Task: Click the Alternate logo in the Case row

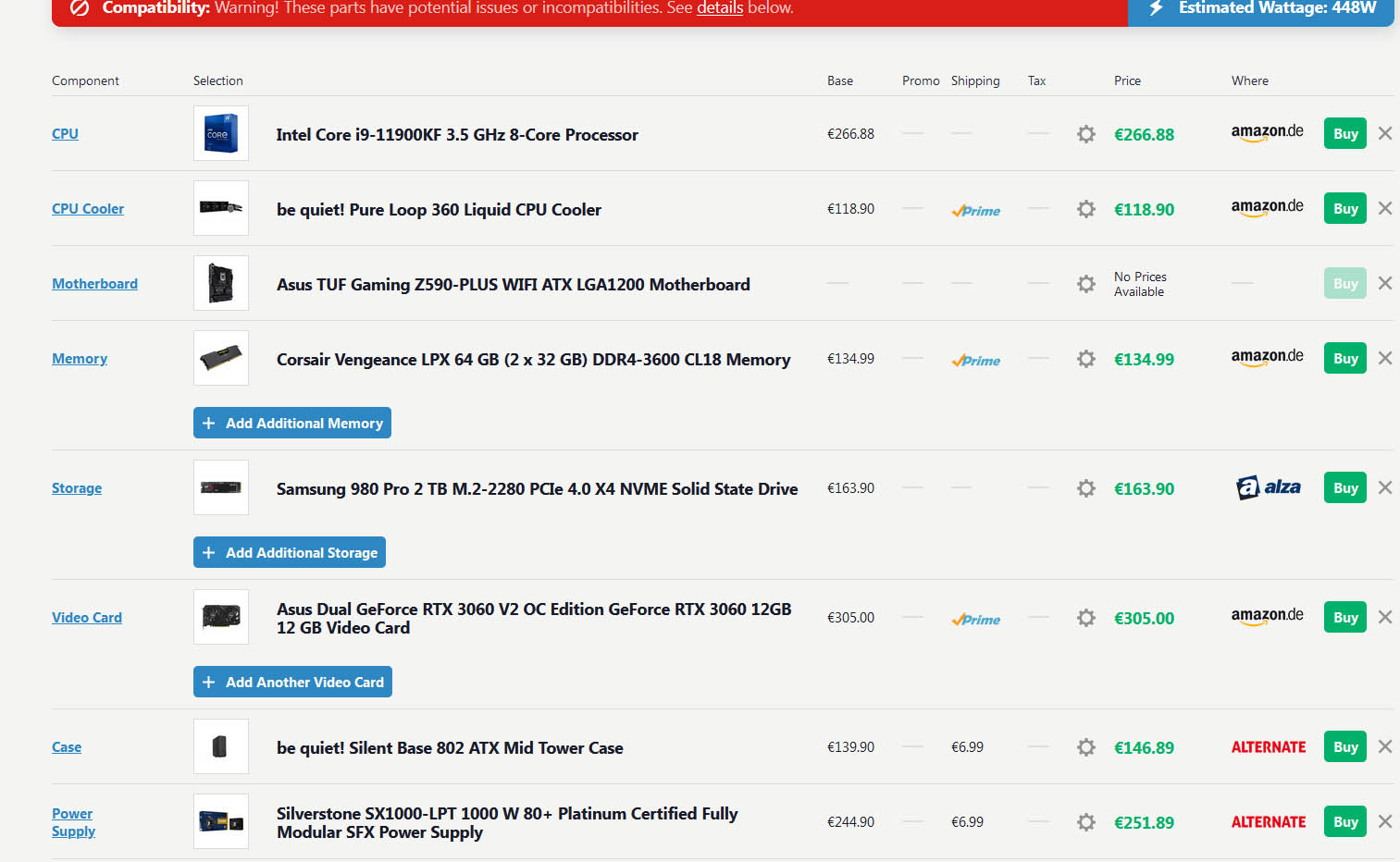Action: (x=1268, y=747)
